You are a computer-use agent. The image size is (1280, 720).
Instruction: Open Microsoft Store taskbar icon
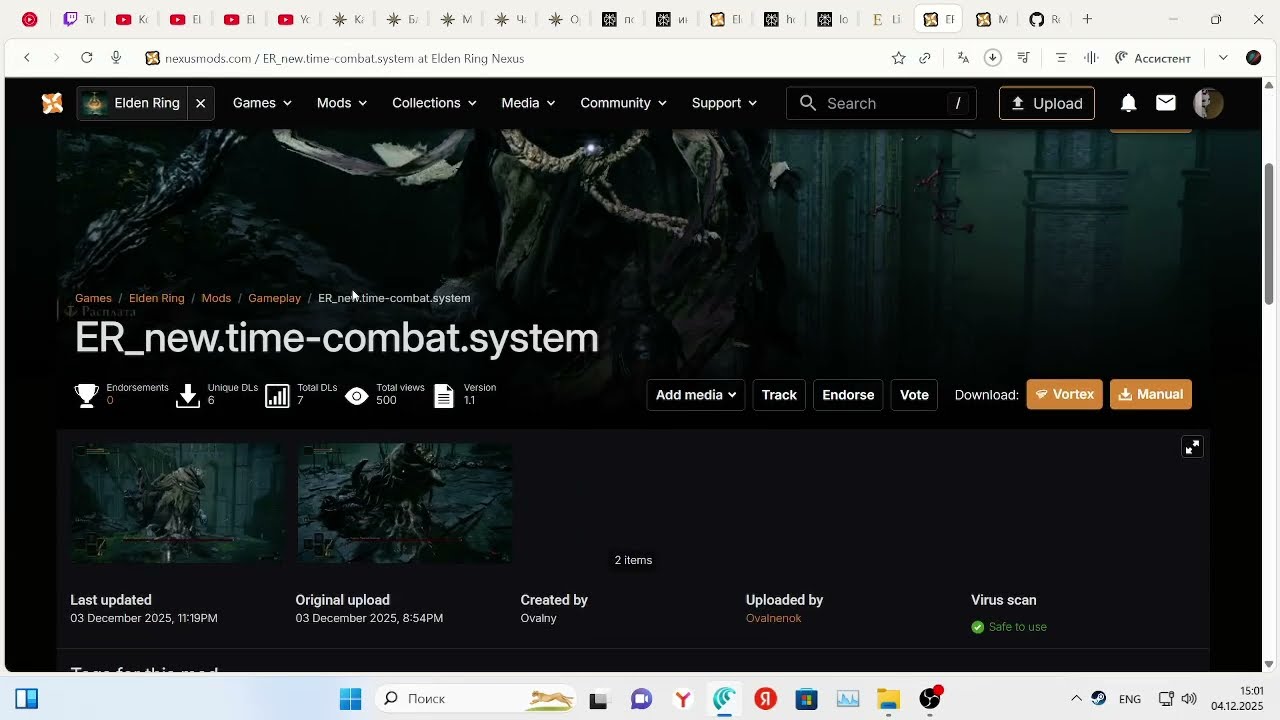click(x=806, y=699)
